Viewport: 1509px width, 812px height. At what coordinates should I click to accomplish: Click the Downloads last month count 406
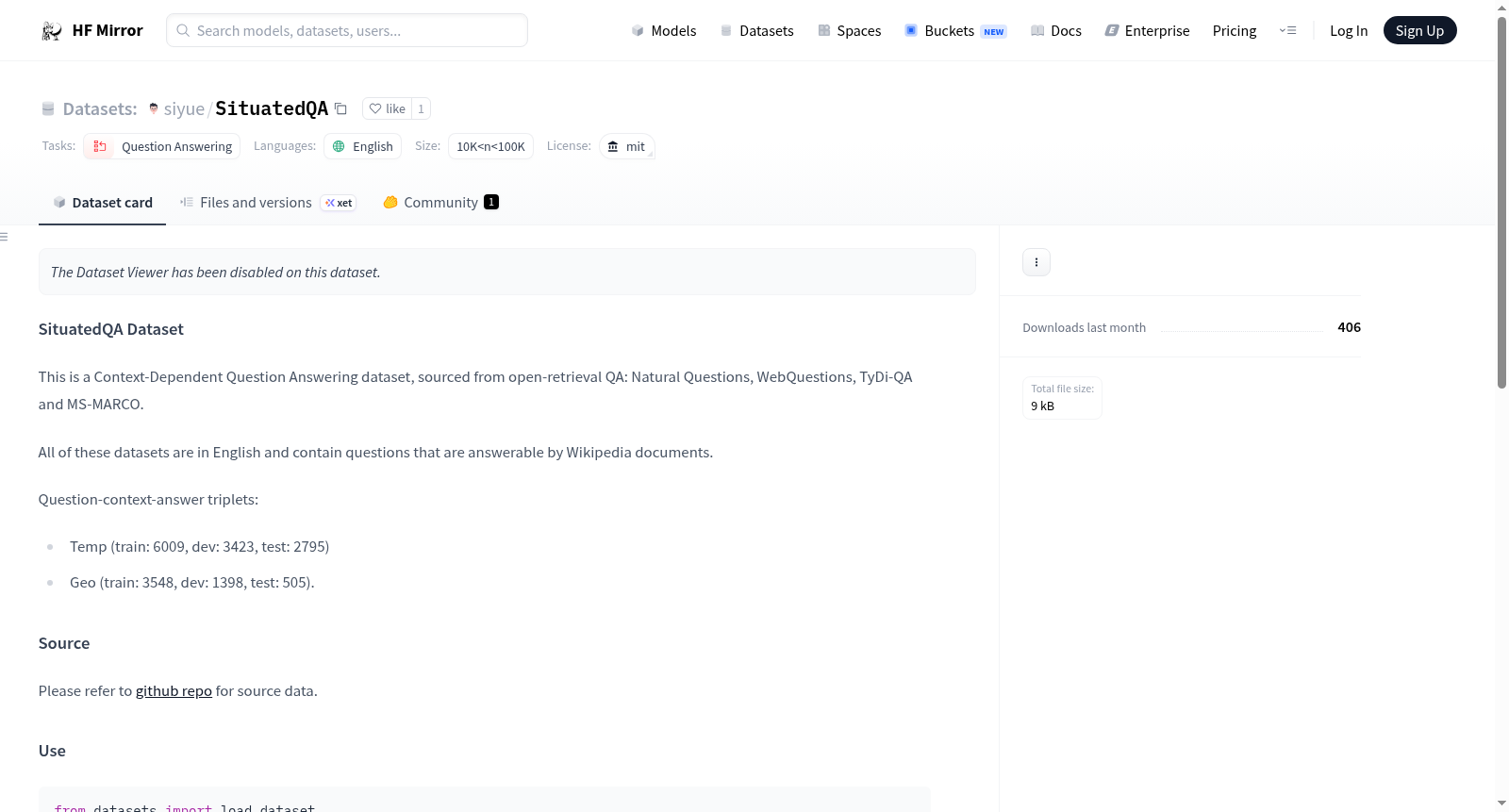tap(1349, 327)
